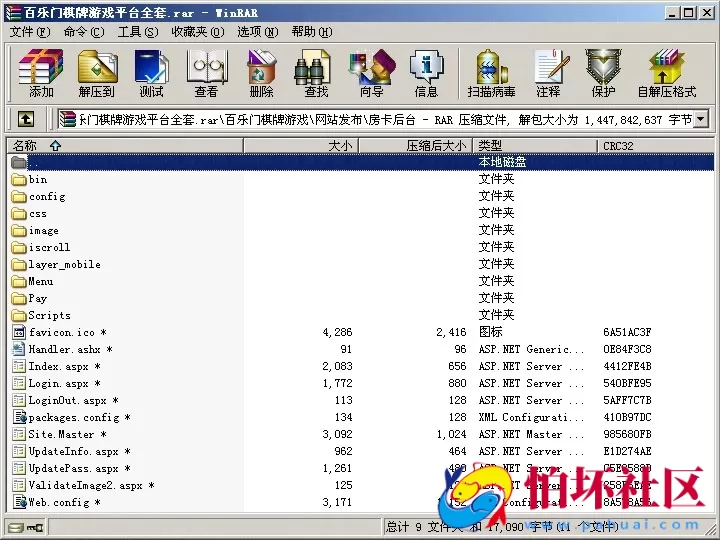Select the image folder
This screenshot has width=720, height=540.
click(35, 231)
